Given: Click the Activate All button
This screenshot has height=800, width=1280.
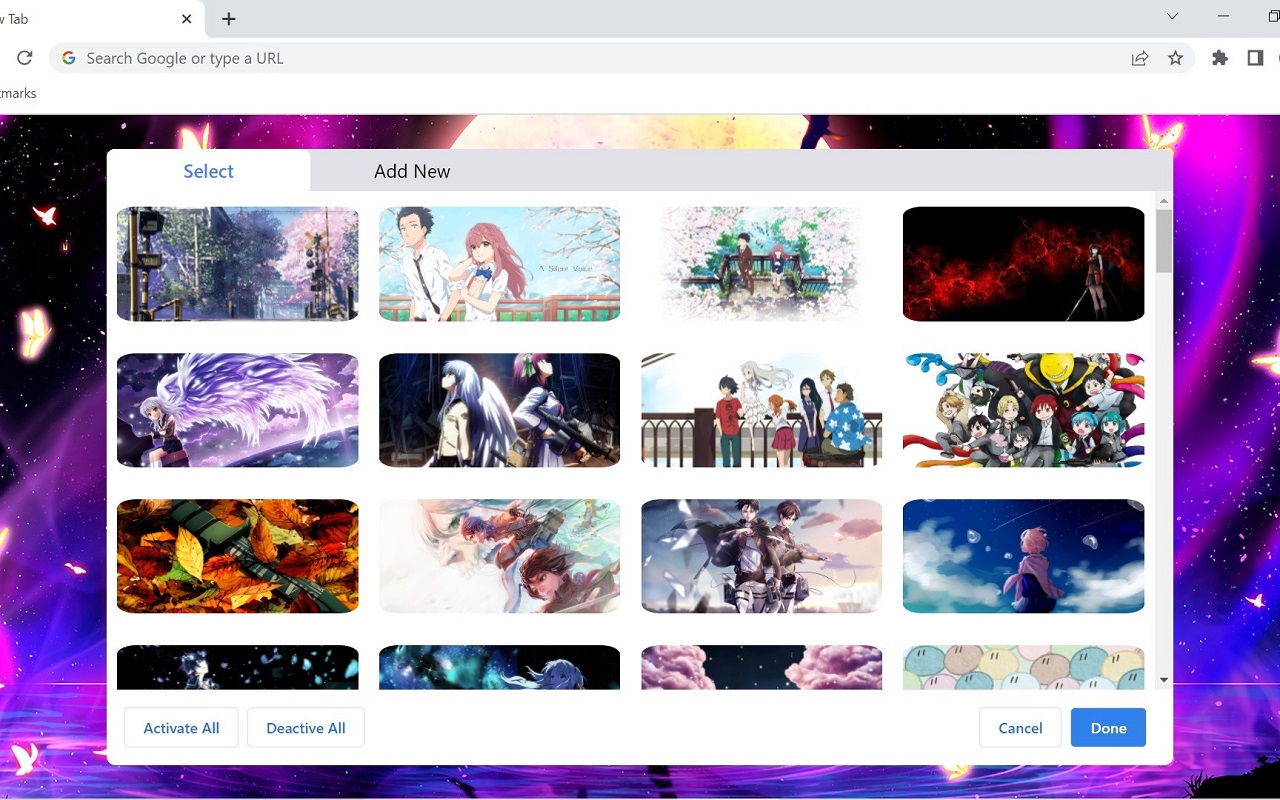Looking at the screenshot, I should [181, 728].
